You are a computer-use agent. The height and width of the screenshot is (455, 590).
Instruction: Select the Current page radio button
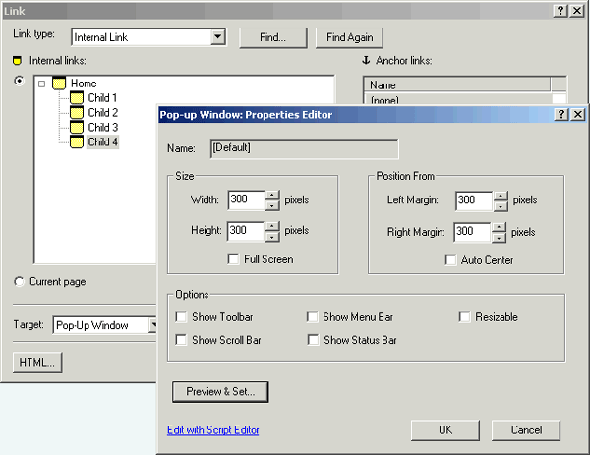click(x=19, y=282)
